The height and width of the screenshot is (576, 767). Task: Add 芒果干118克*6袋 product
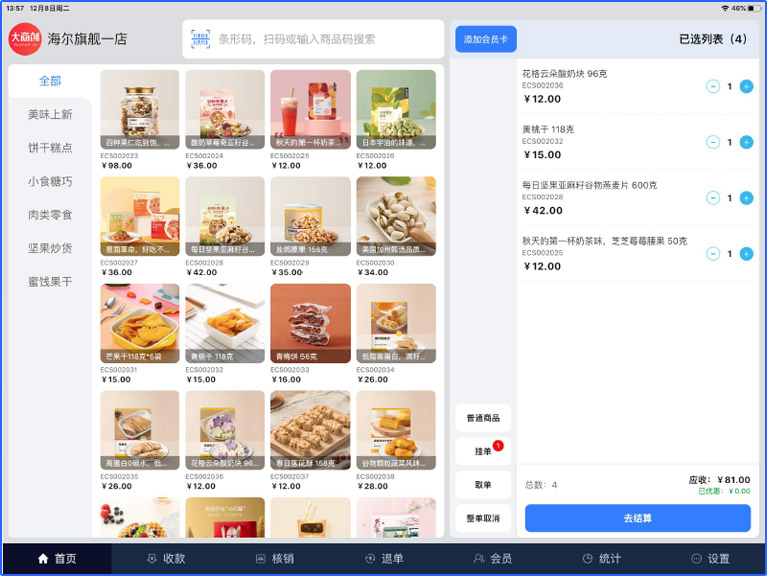pos(140,323)
